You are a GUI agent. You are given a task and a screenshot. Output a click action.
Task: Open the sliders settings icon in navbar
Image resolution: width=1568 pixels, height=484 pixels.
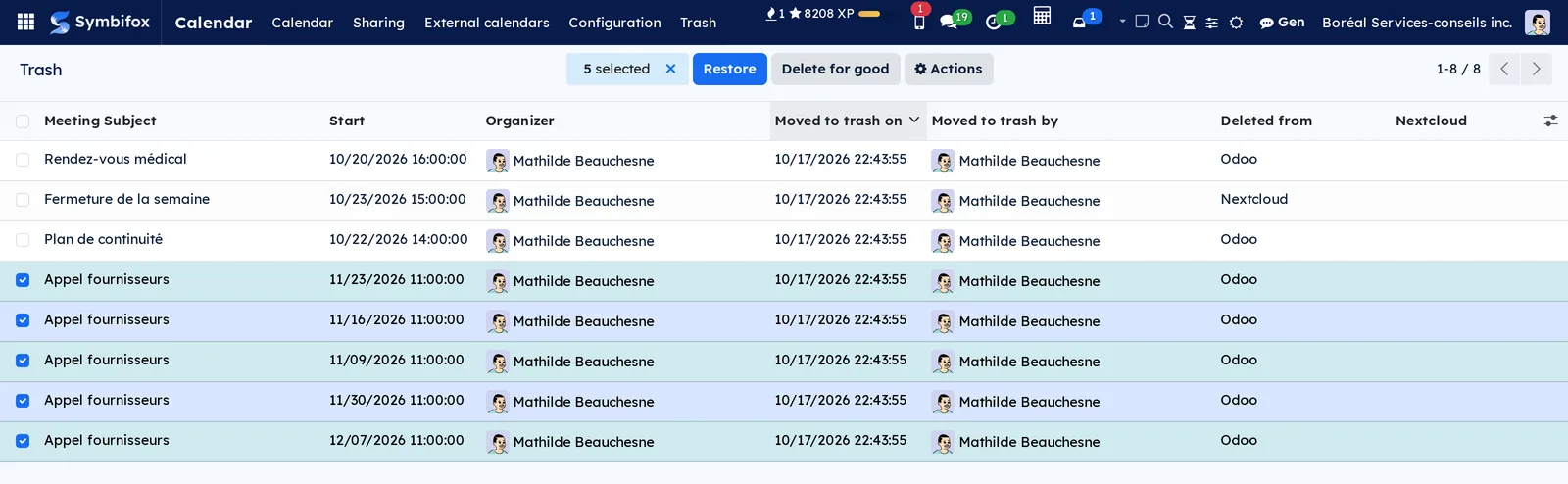pyautogui.click(x=1212, y=23)
